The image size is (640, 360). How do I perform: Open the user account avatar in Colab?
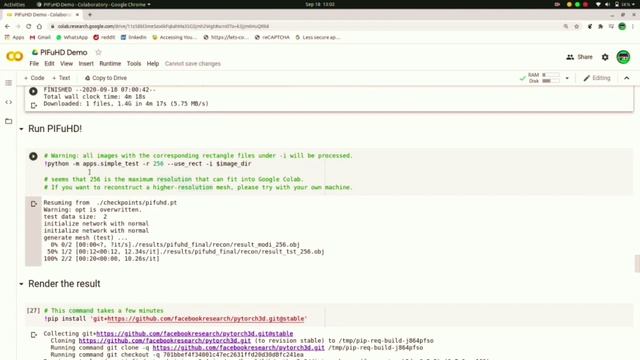623,57
